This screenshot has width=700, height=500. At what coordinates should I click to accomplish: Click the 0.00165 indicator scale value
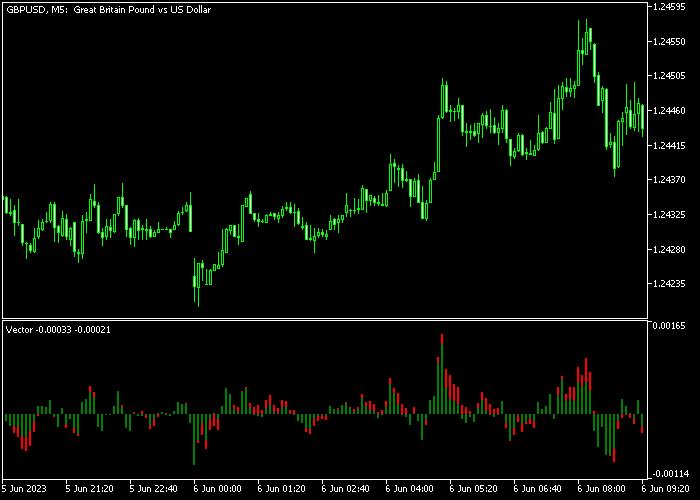click(669, 326)
